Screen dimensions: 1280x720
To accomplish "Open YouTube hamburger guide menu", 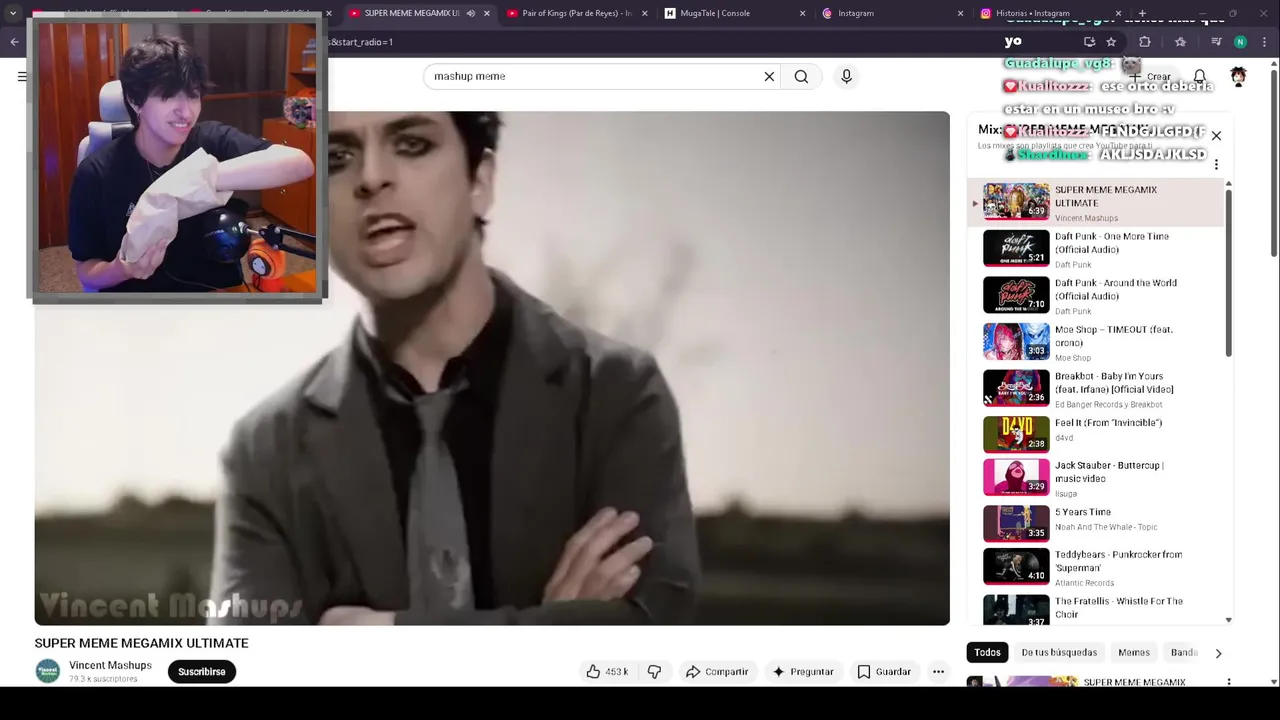I will click(22, 77).
